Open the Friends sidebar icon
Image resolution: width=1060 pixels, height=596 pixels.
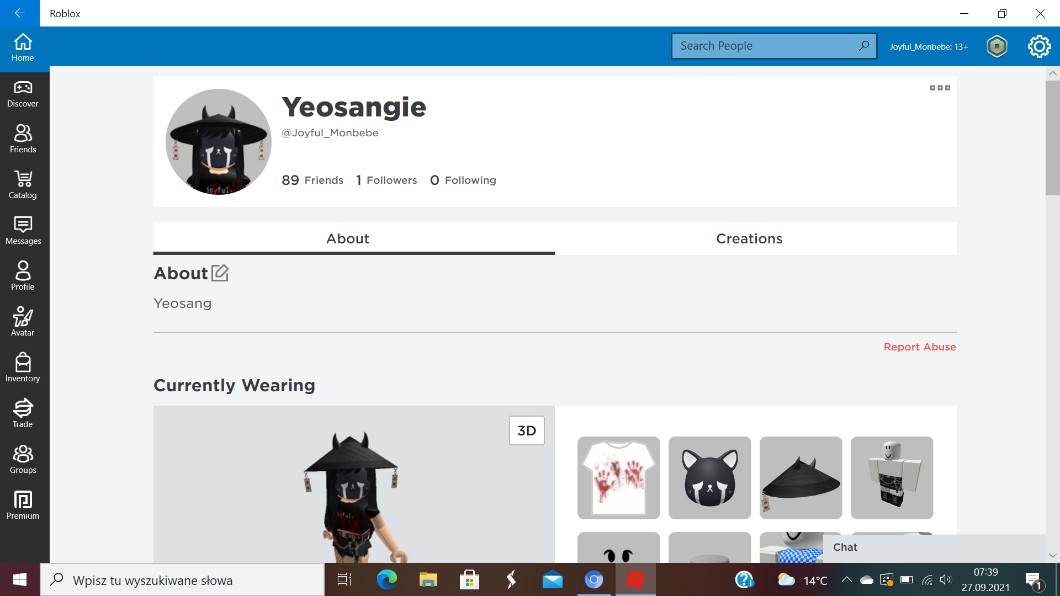tap(22, 139)
